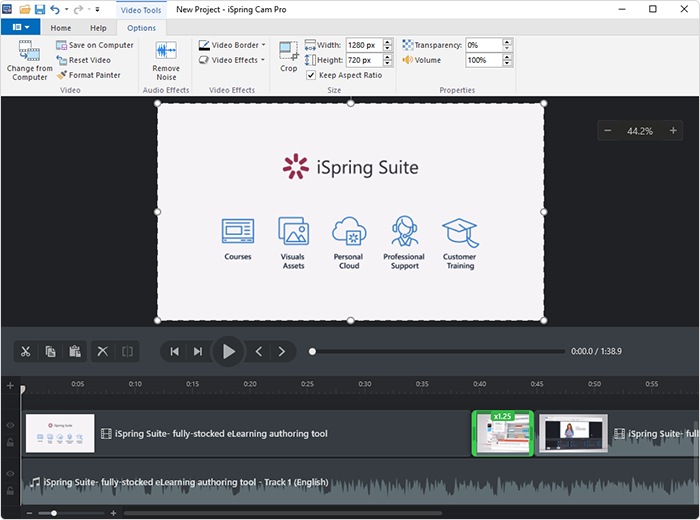
Task: Click the Transparency input field
Action: tap(484, 45)
